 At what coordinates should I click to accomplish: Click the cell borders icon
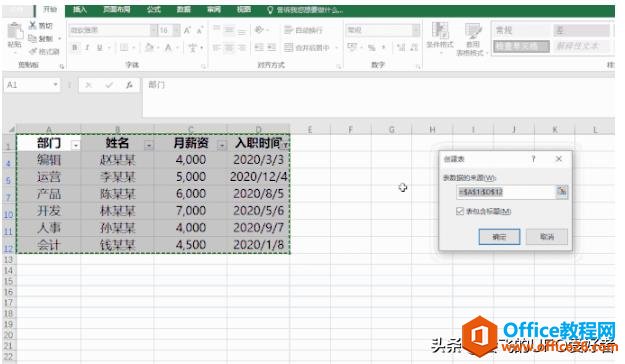[x=124, y=47]
